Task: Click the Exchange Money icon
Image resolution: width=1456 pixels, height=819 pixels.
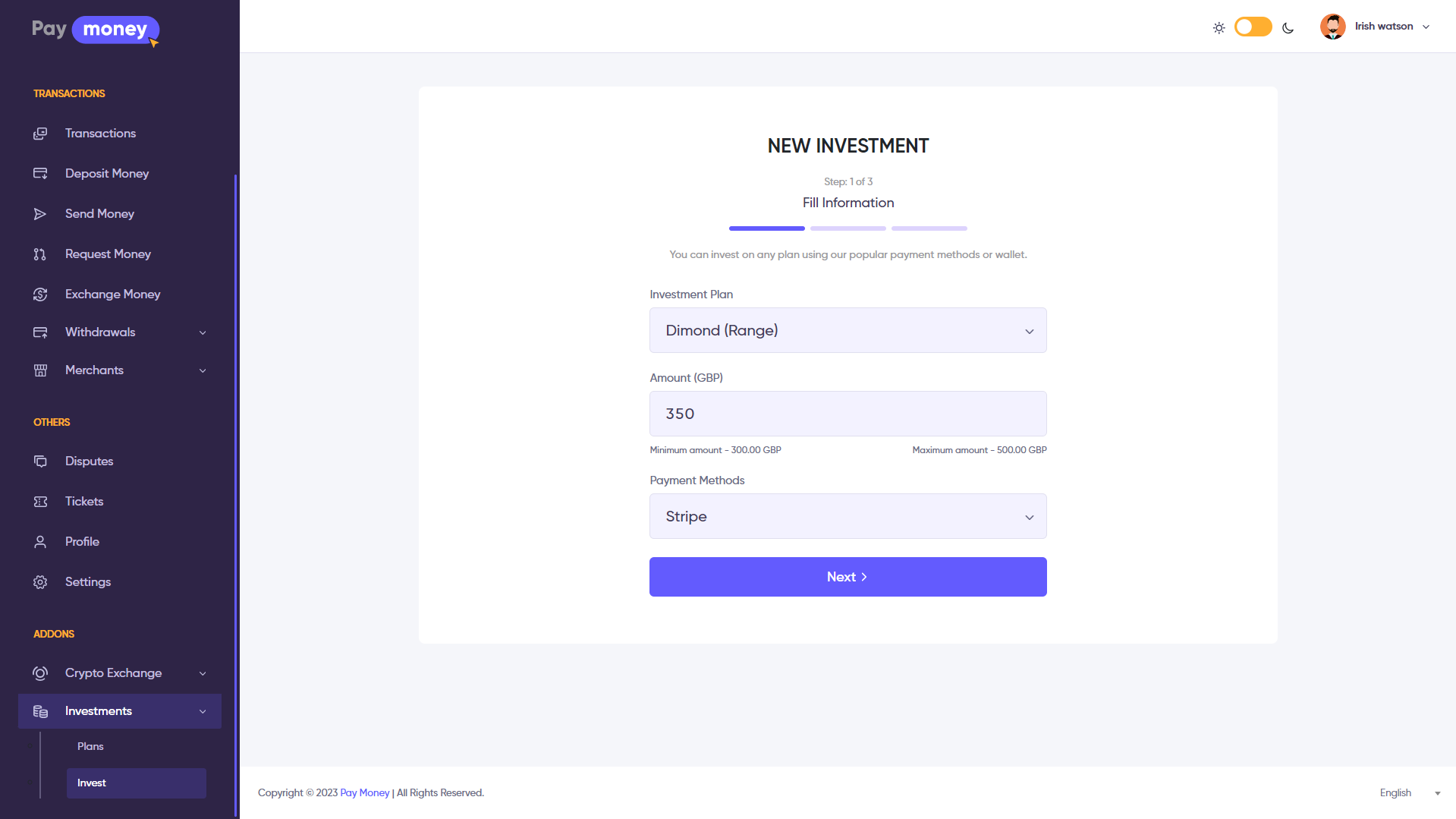Action: [x=40, y=295]
